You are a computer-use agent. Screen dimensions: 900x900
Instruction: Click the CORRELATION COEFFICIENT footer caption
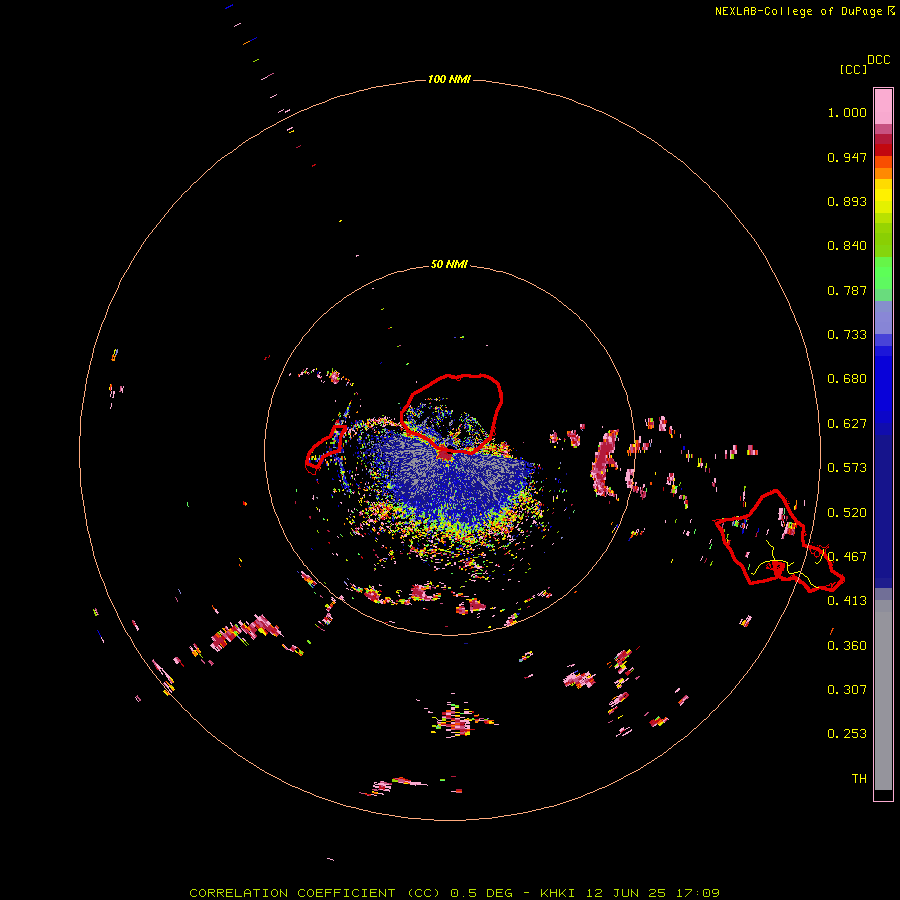455,893
